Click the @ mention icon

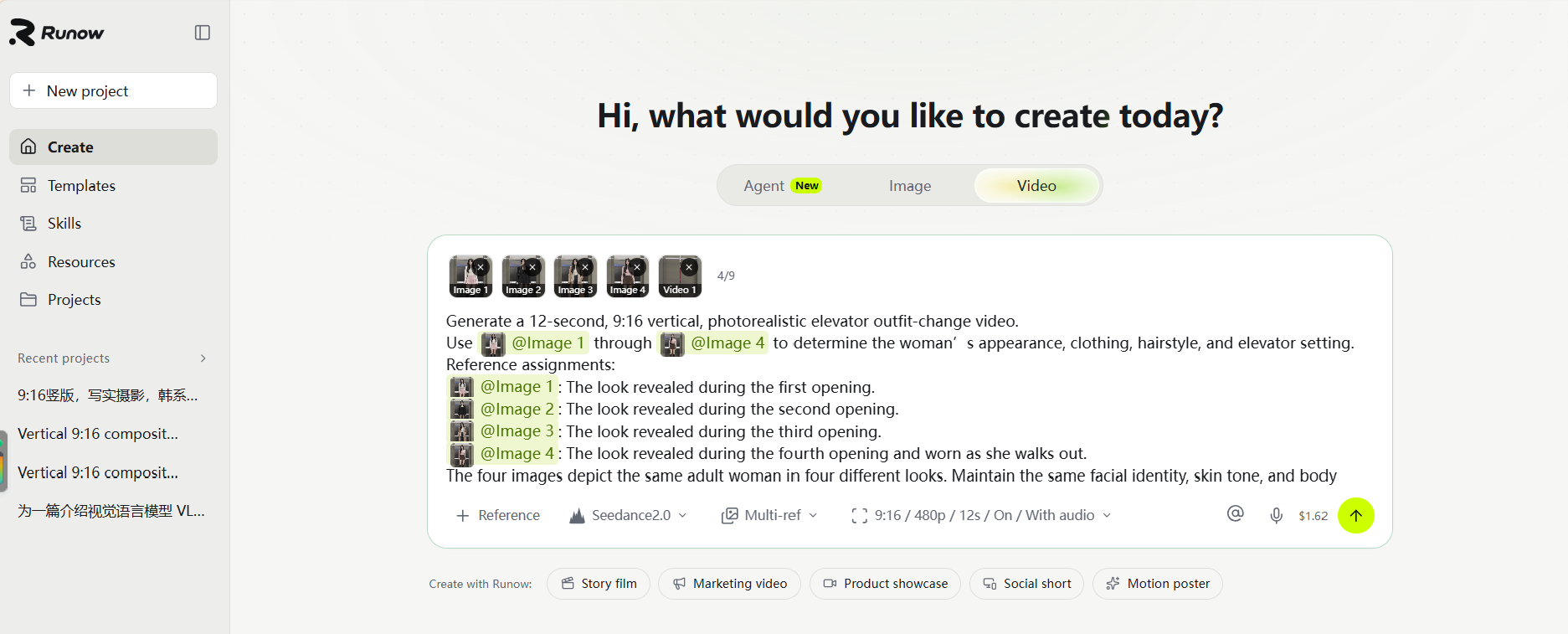pos(1236,513)
